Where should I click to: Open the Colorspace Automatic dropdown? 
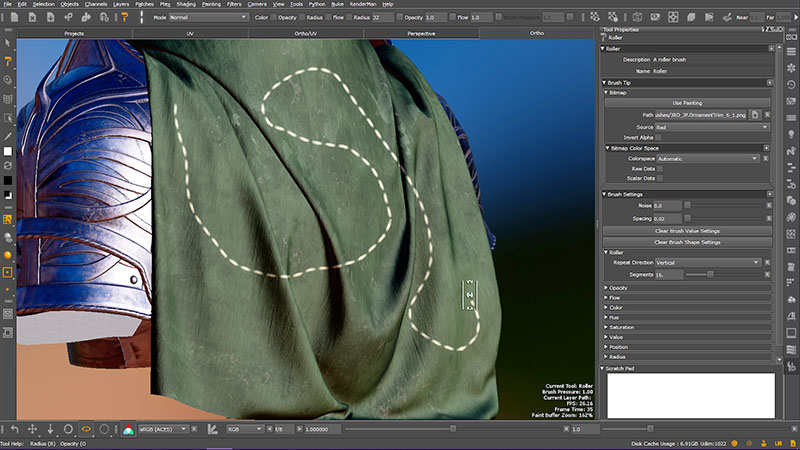708,158
